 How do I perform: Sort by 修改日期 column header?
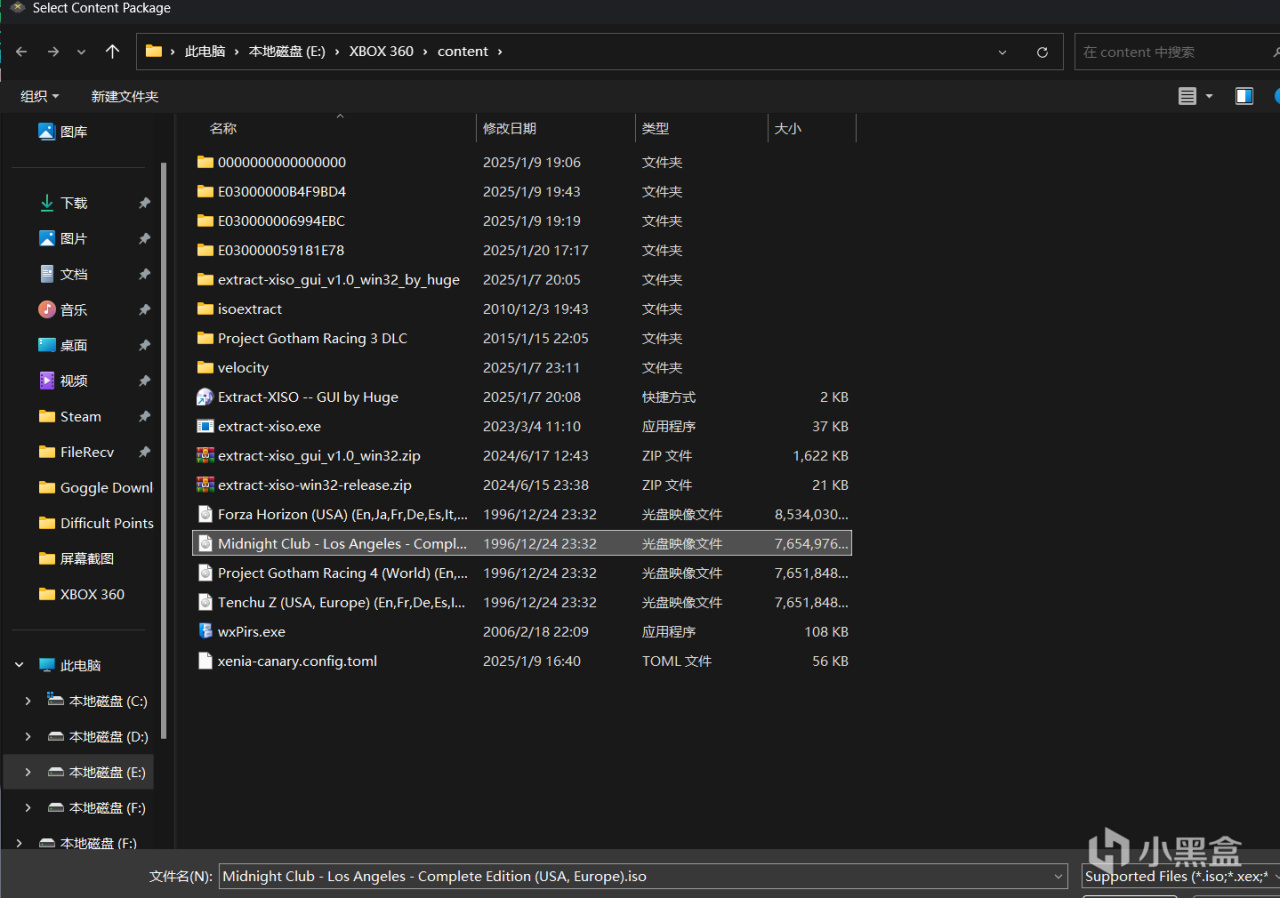click(x=510, y=128)
